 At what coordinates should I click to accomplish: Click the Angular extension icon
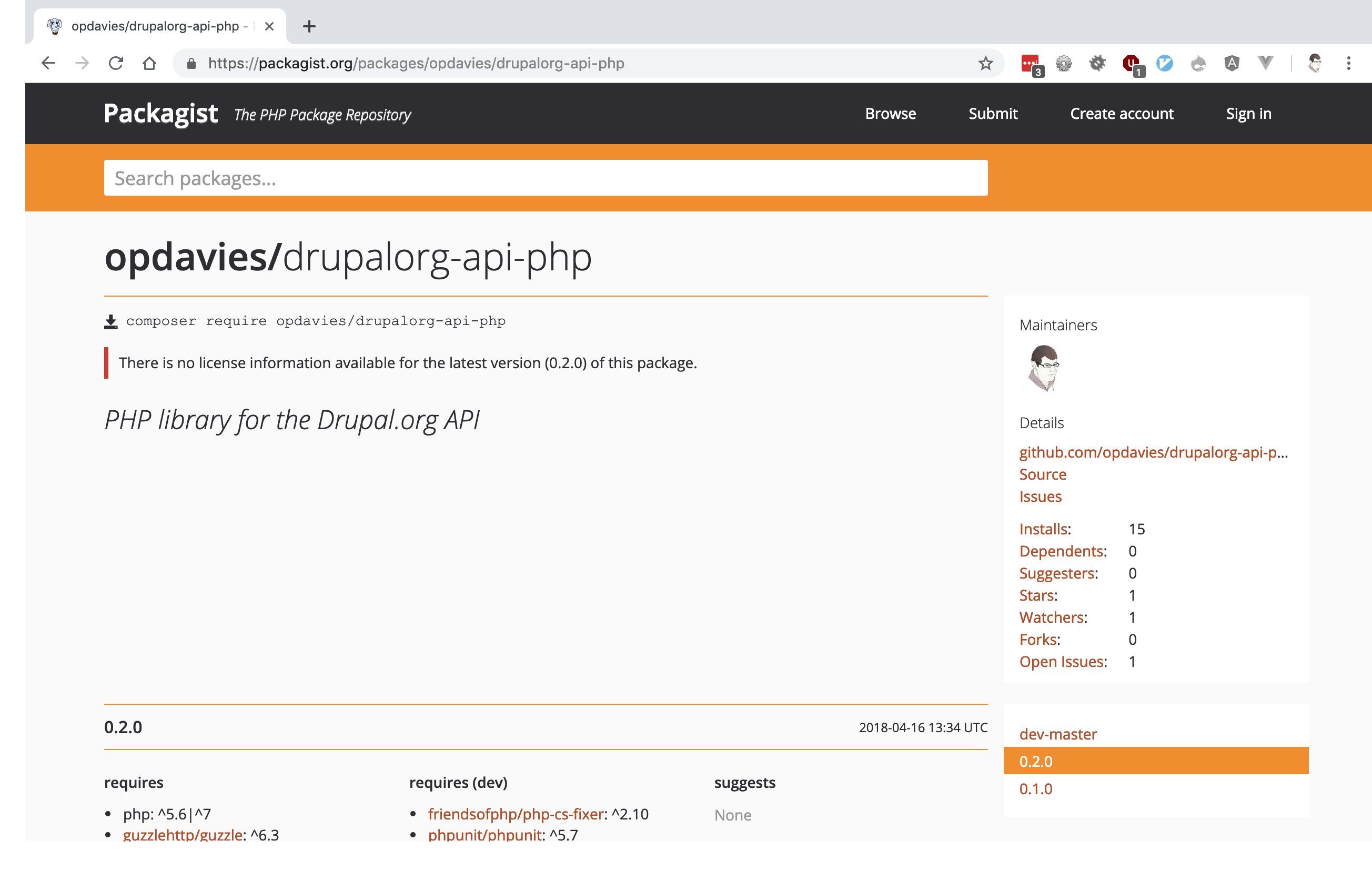[1232, 63]
